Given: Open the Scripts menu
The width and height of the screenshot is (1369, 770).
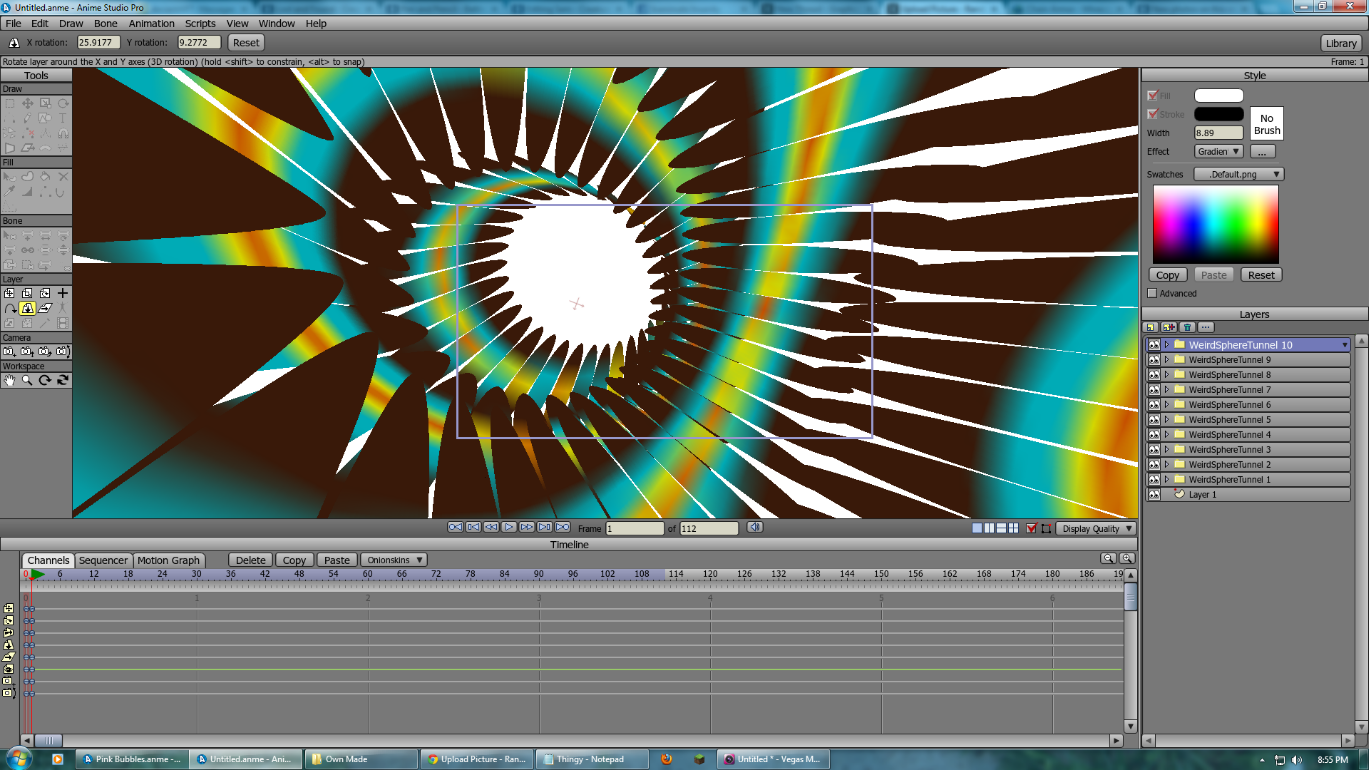Looking at the screenshot, I should [200, 23].
